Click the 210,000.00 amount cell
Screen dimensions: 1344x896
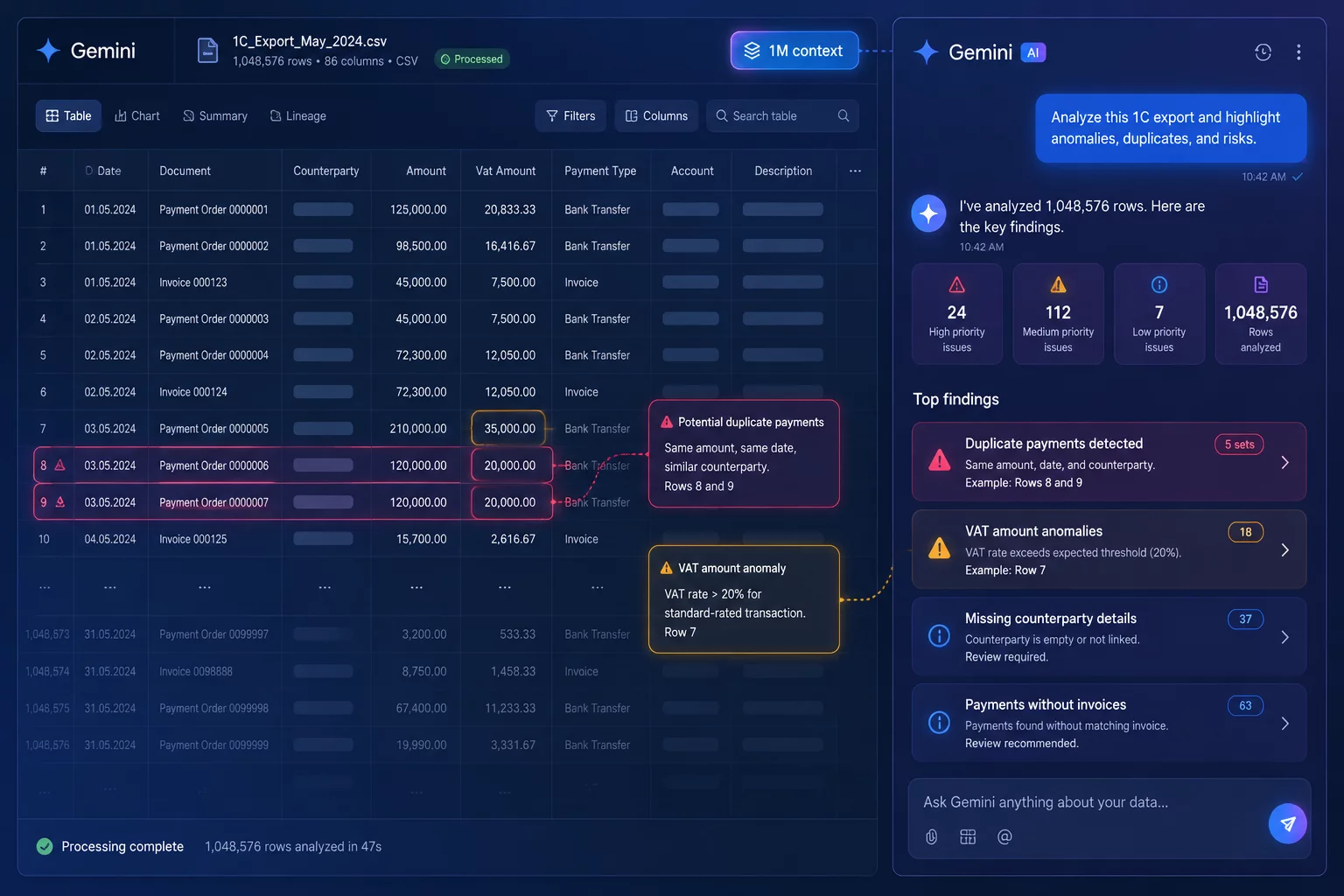tap(418, 429)
